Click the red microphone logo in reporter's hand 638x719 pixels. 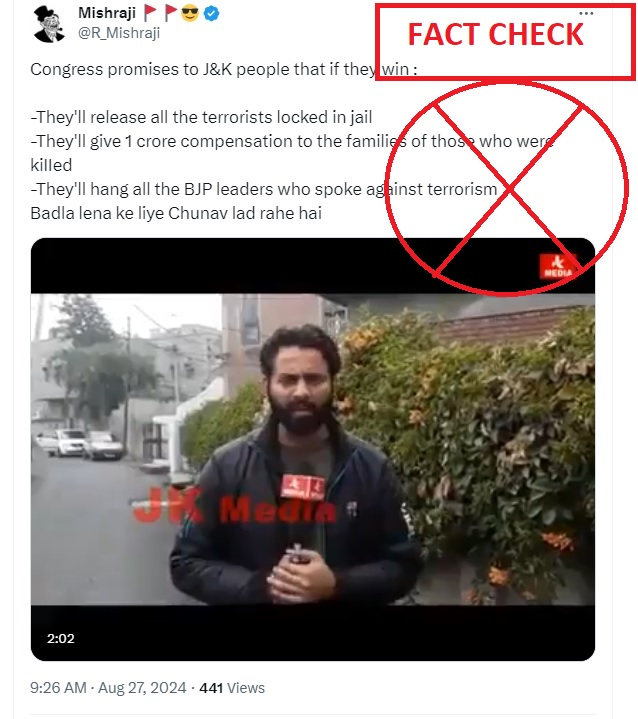click(x=303, y=487)
